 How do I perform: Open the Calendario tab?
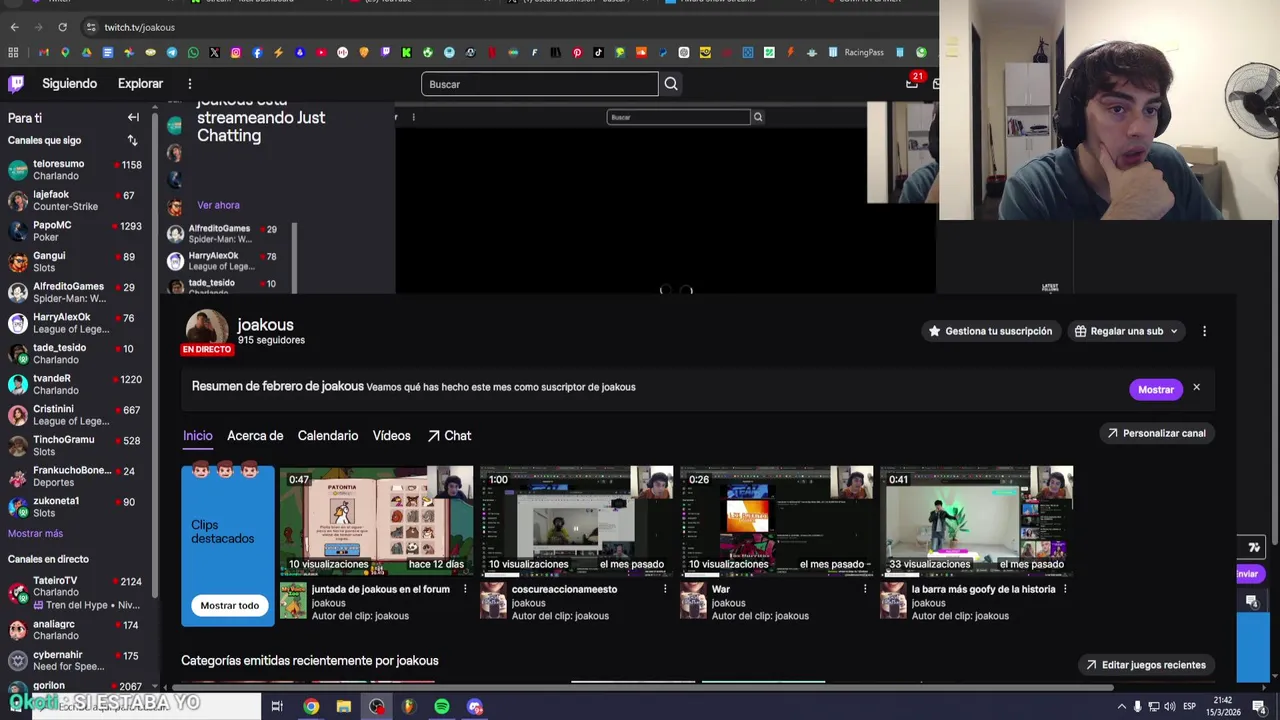pyautogui.click(x=328, y=436)
